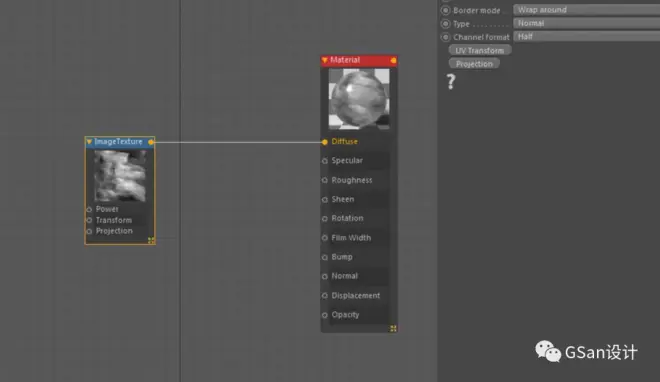Screen dimensions: 660x382
Task: Select the wire connecting ImageTexture to Diffuse
Action: [x=238, y=142]
